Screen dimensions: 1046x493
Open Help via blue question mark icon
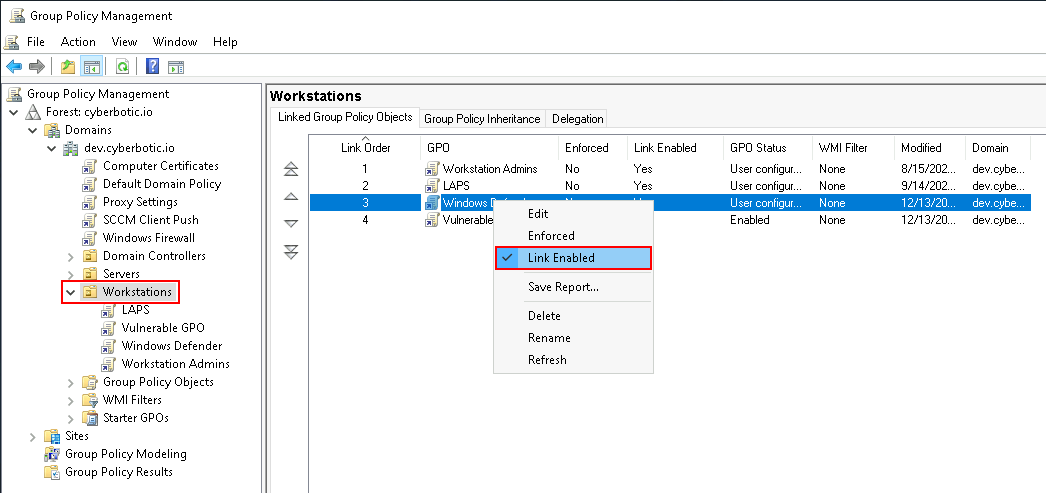pyautogui.click(x=153, y=67)
